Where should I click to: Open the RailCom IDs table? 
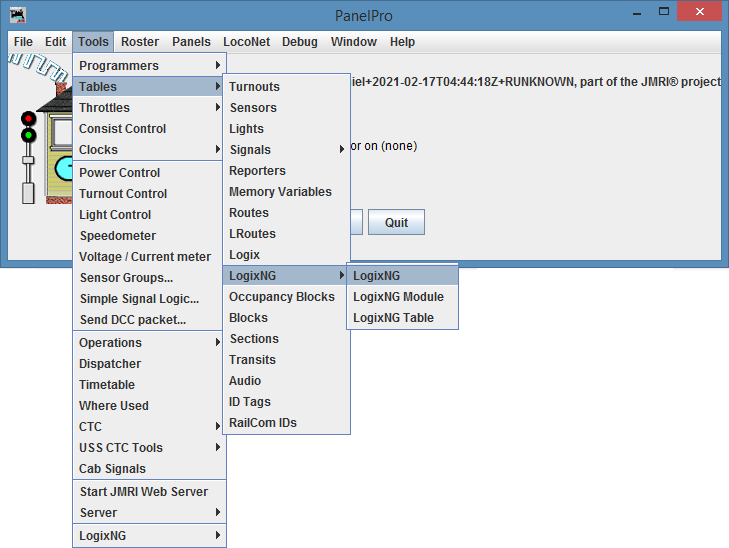286,423
